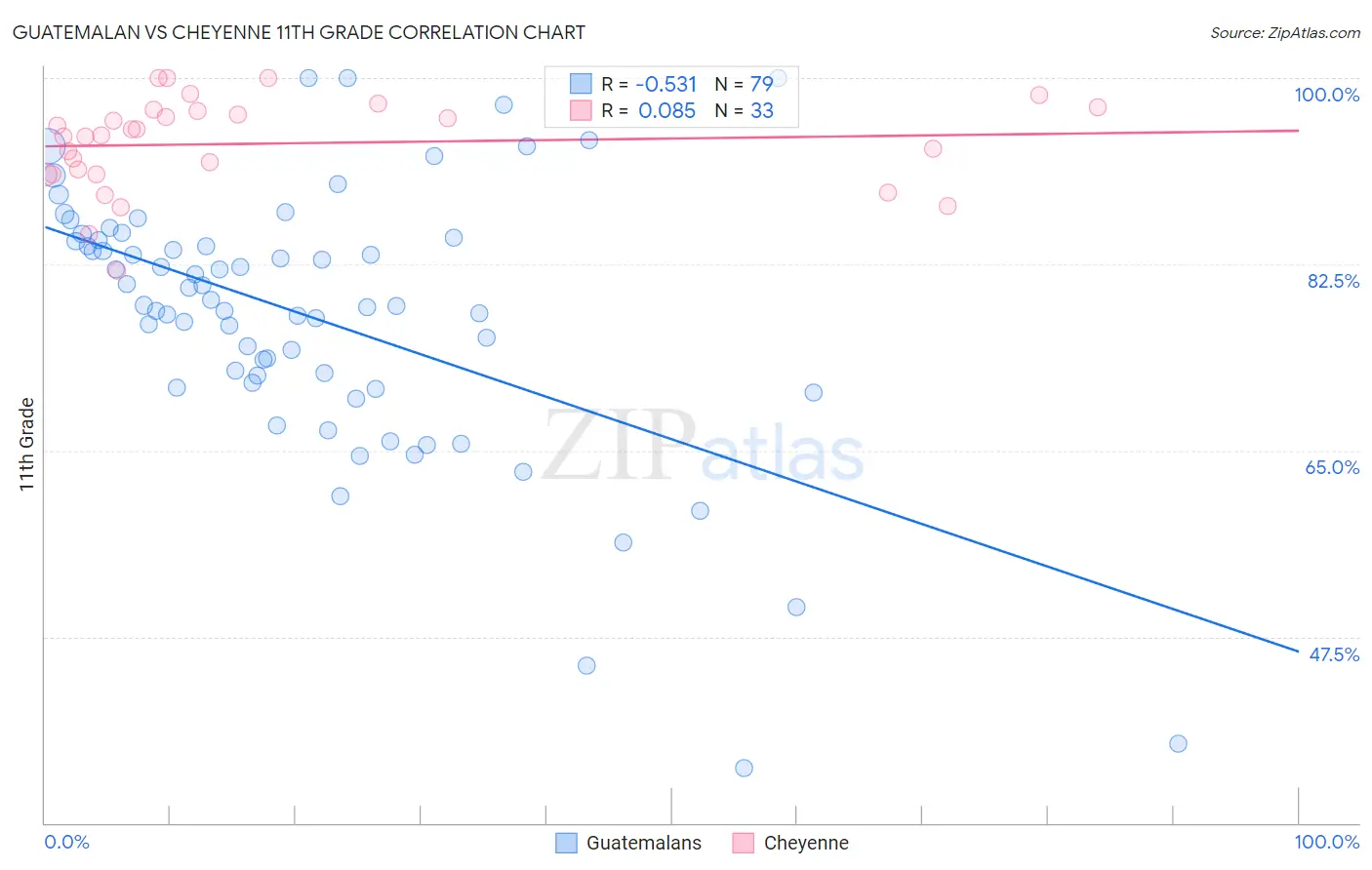Image resolution: width=1372 pixels, height=870 pixels.
Task: Click the Cheyenne legend pink swatch
Action: pos(744,844)
